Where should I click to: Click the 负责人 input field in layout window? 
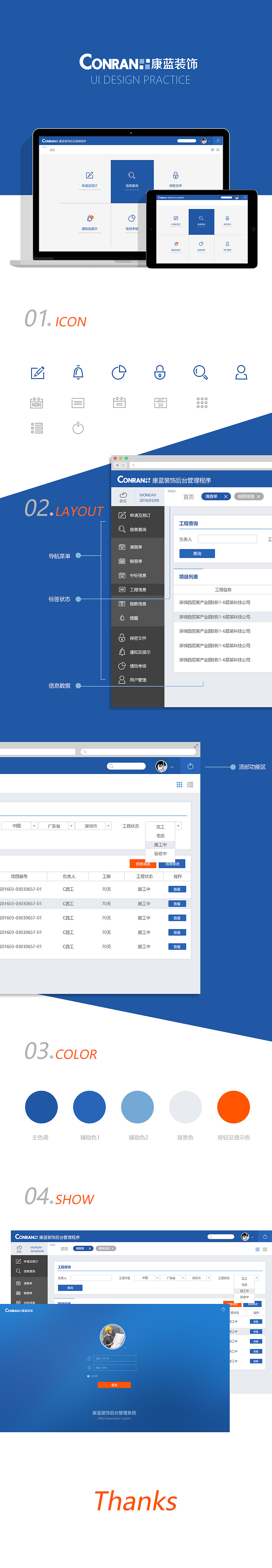228,539
